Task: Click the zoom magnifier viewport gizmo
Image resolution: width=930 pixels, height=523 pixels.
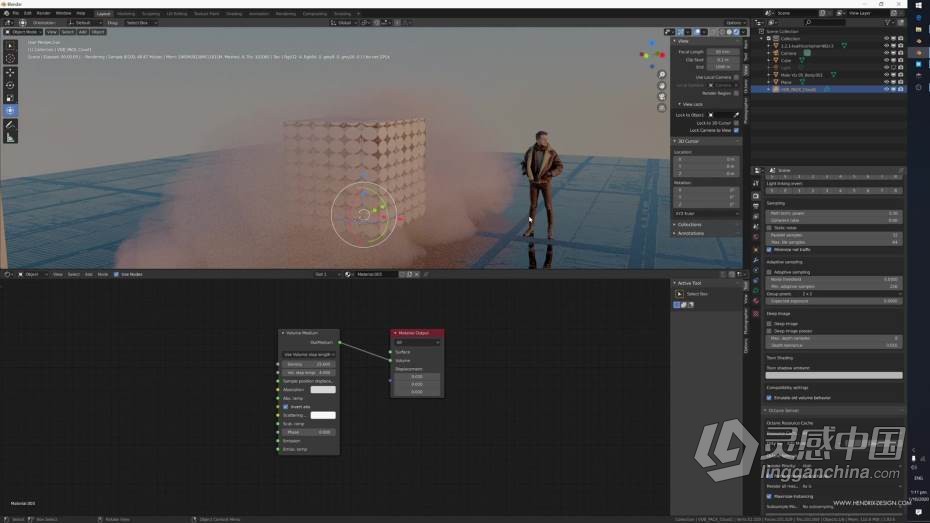Action: tap(661, 75)
